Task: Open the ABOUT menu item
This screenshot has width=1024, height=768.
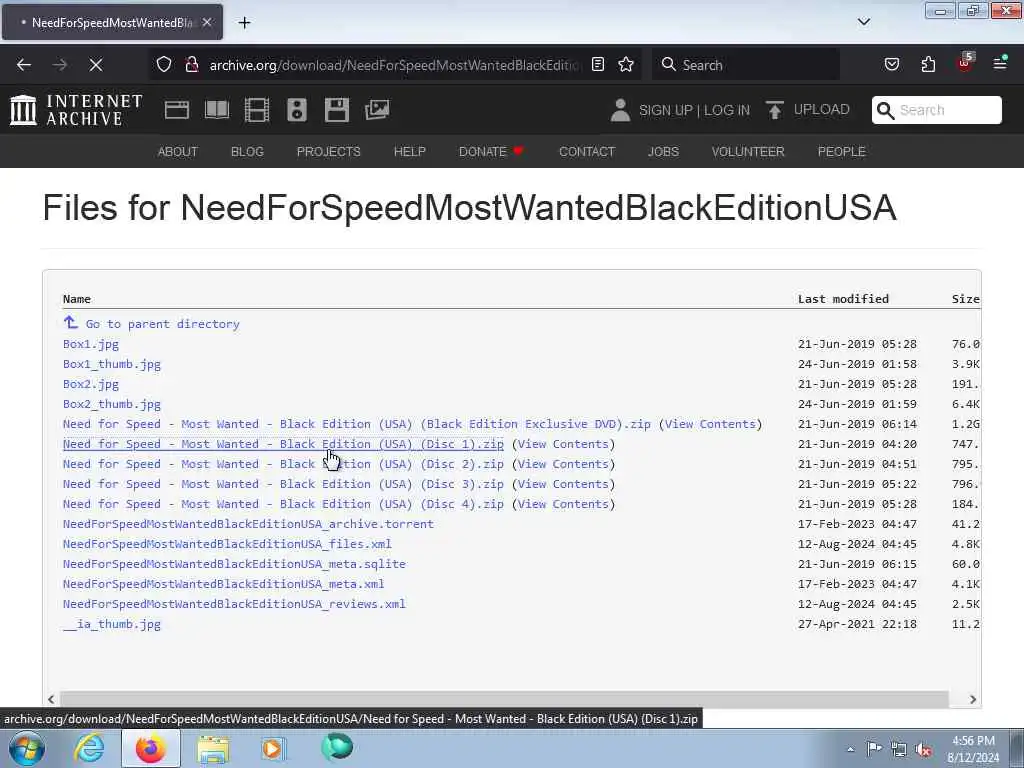Action: [x=177, y=152]
